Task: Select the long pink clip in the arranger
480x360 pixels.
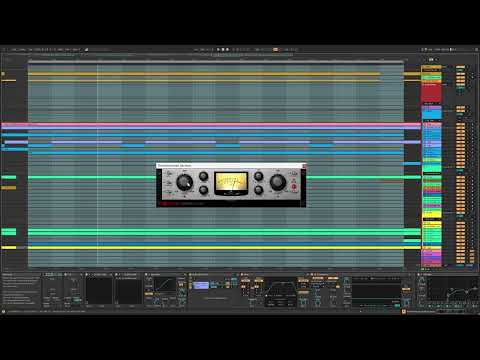Action: [x=211, y=124]
